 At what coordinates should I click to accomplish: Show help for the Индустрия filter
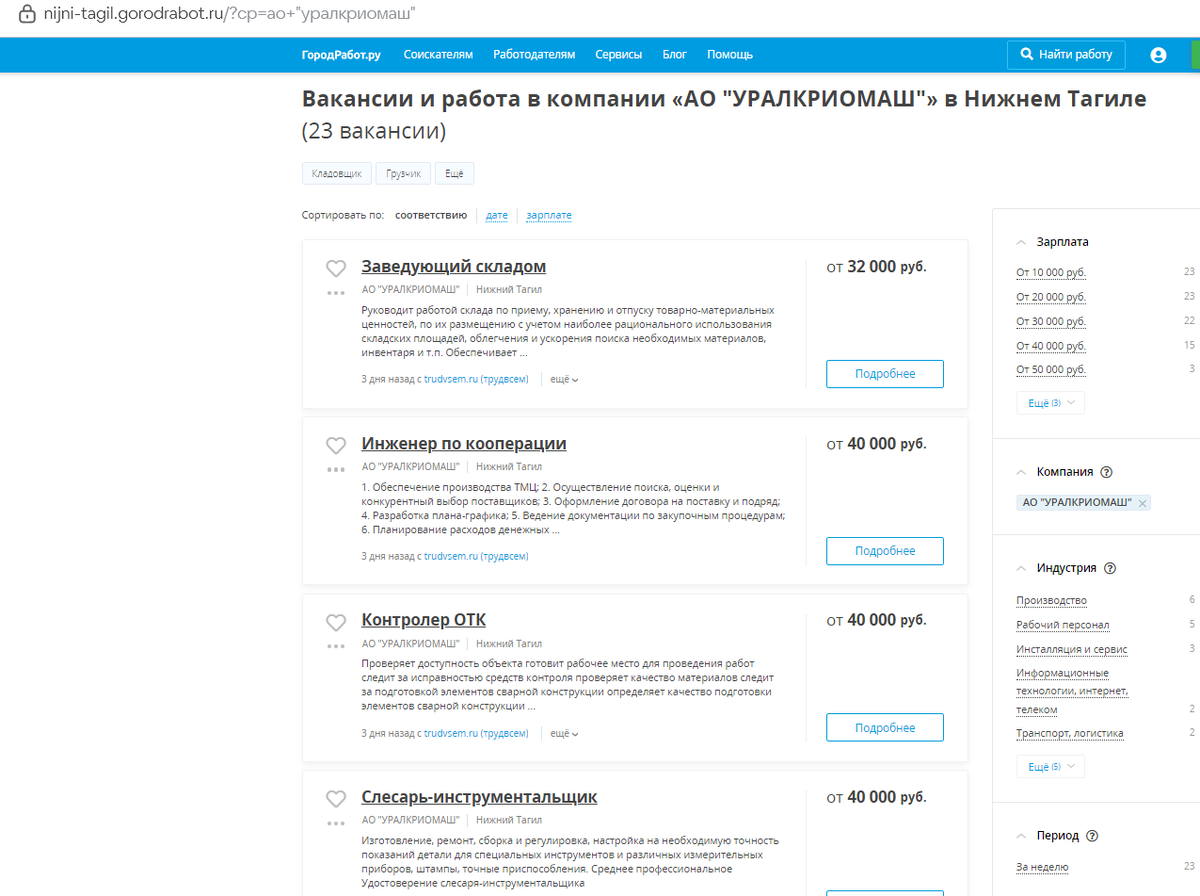pyautogui.click(x=1109, y=568)
